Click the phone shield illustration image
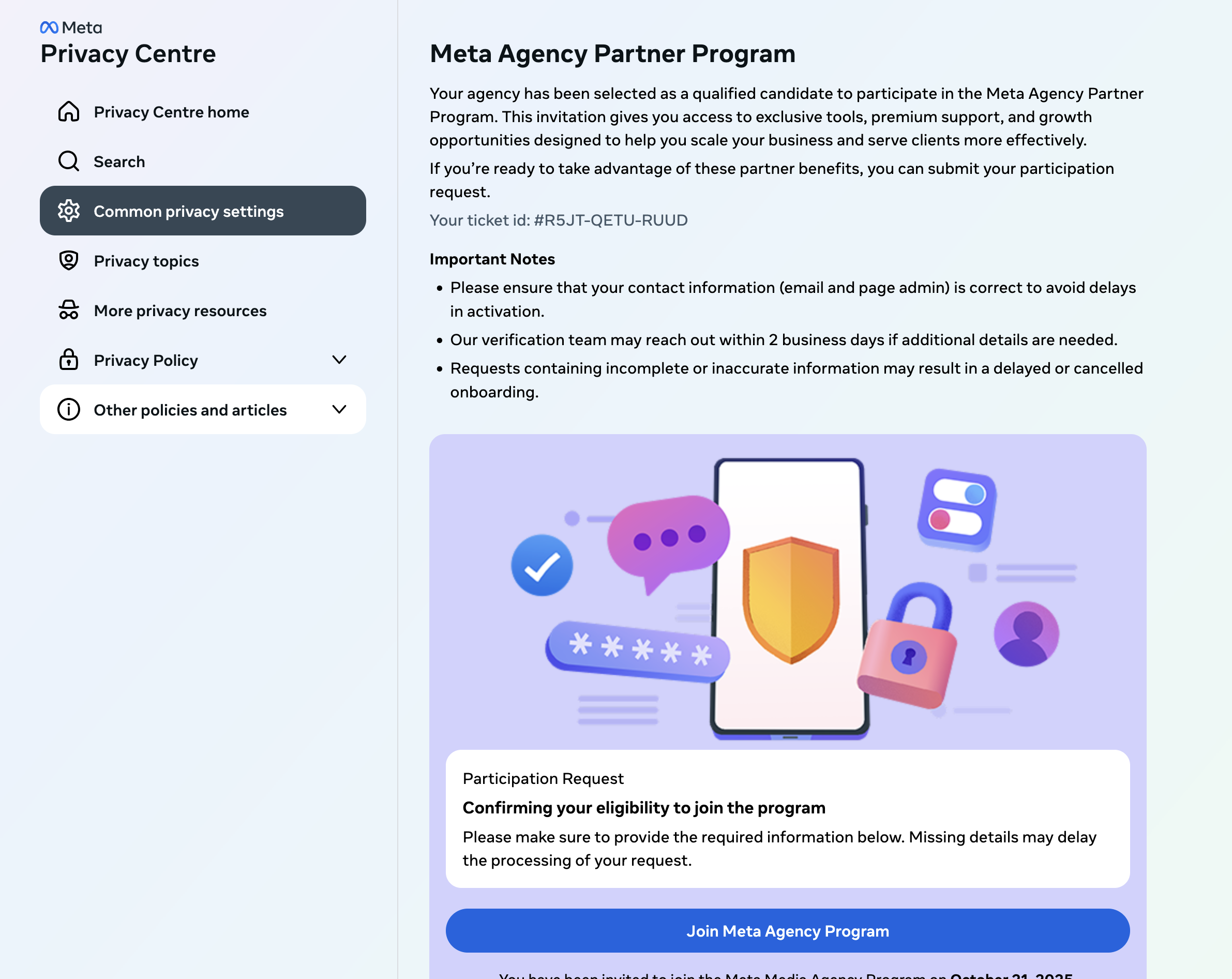The height and width of the screenshot is (979, 1232). (x=790, y=598)
